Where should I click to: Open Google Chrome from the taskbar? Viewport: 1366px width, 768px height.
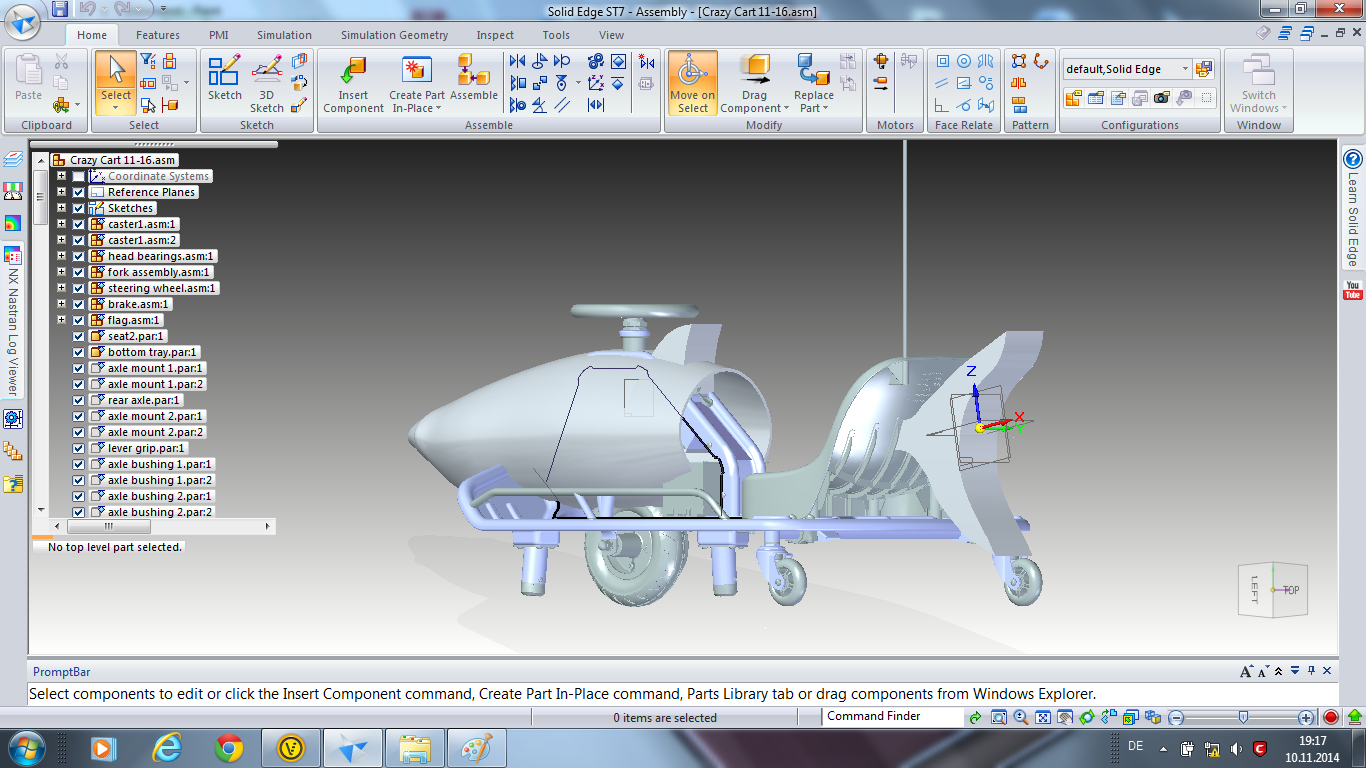229,748
